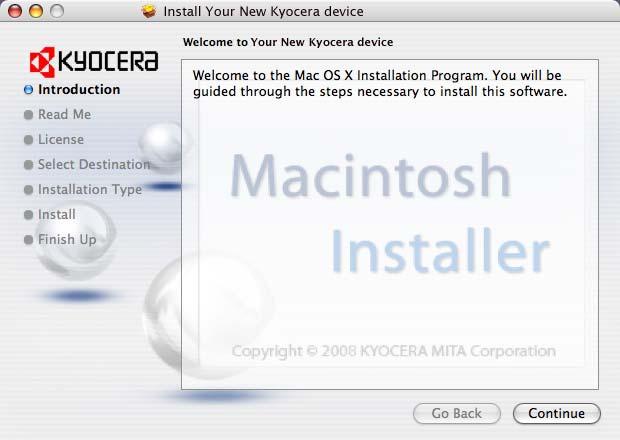
Task: Click the gray zoom window button
Action: click(x=57, y=11)
